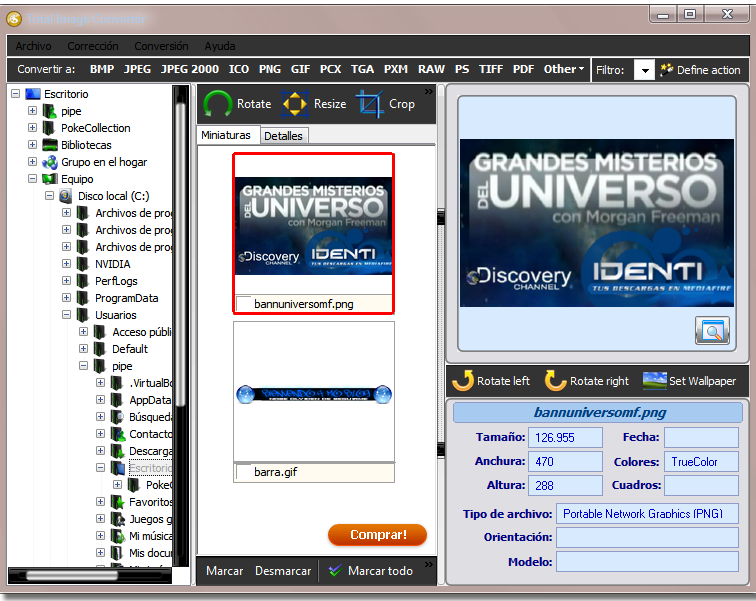Select the barra.gif thumbnail image
The width and height of the screenshot is (756, 601).
(314, 394)
